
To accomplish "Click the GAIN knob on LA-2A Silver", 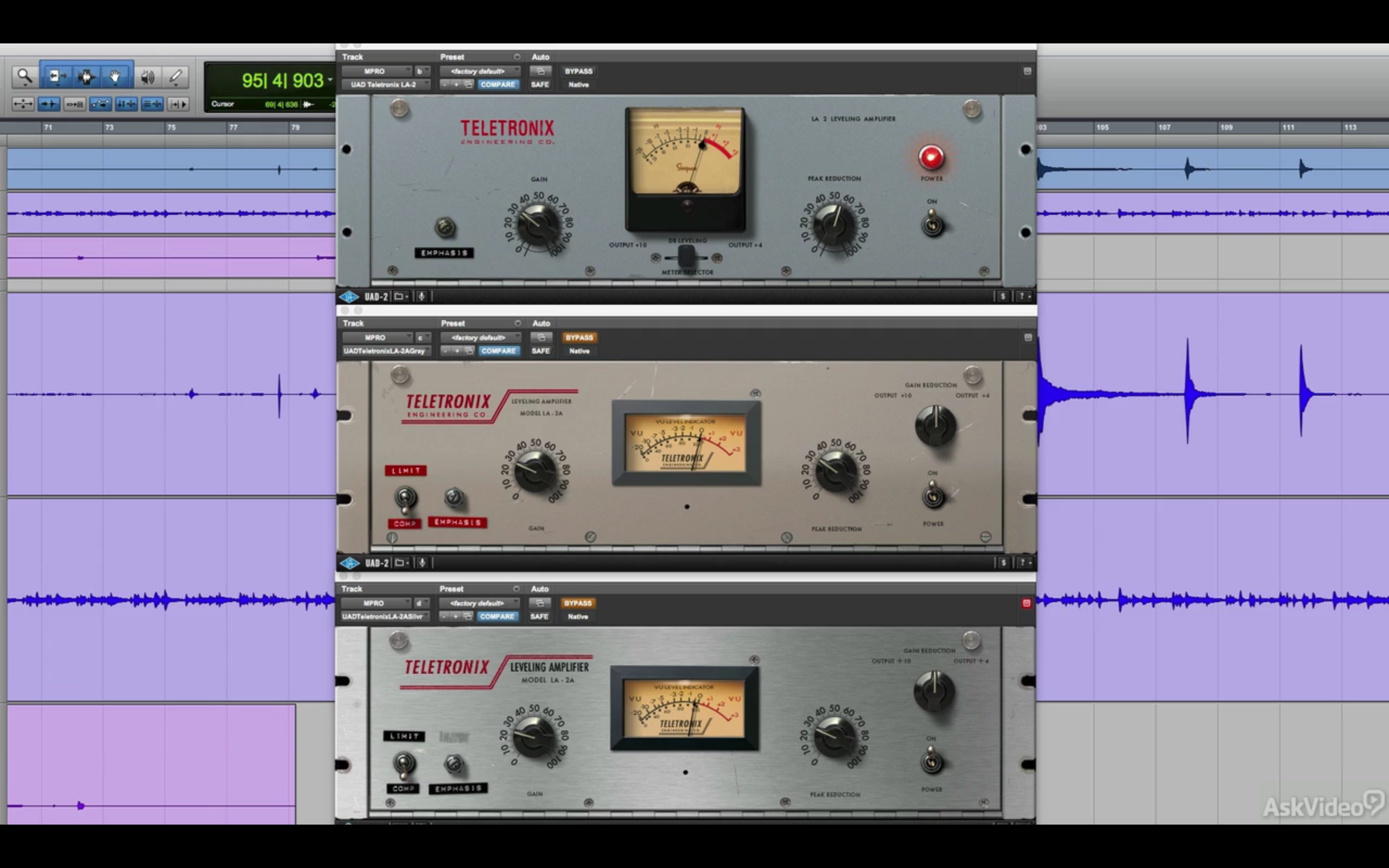I will tap(534, 737).
